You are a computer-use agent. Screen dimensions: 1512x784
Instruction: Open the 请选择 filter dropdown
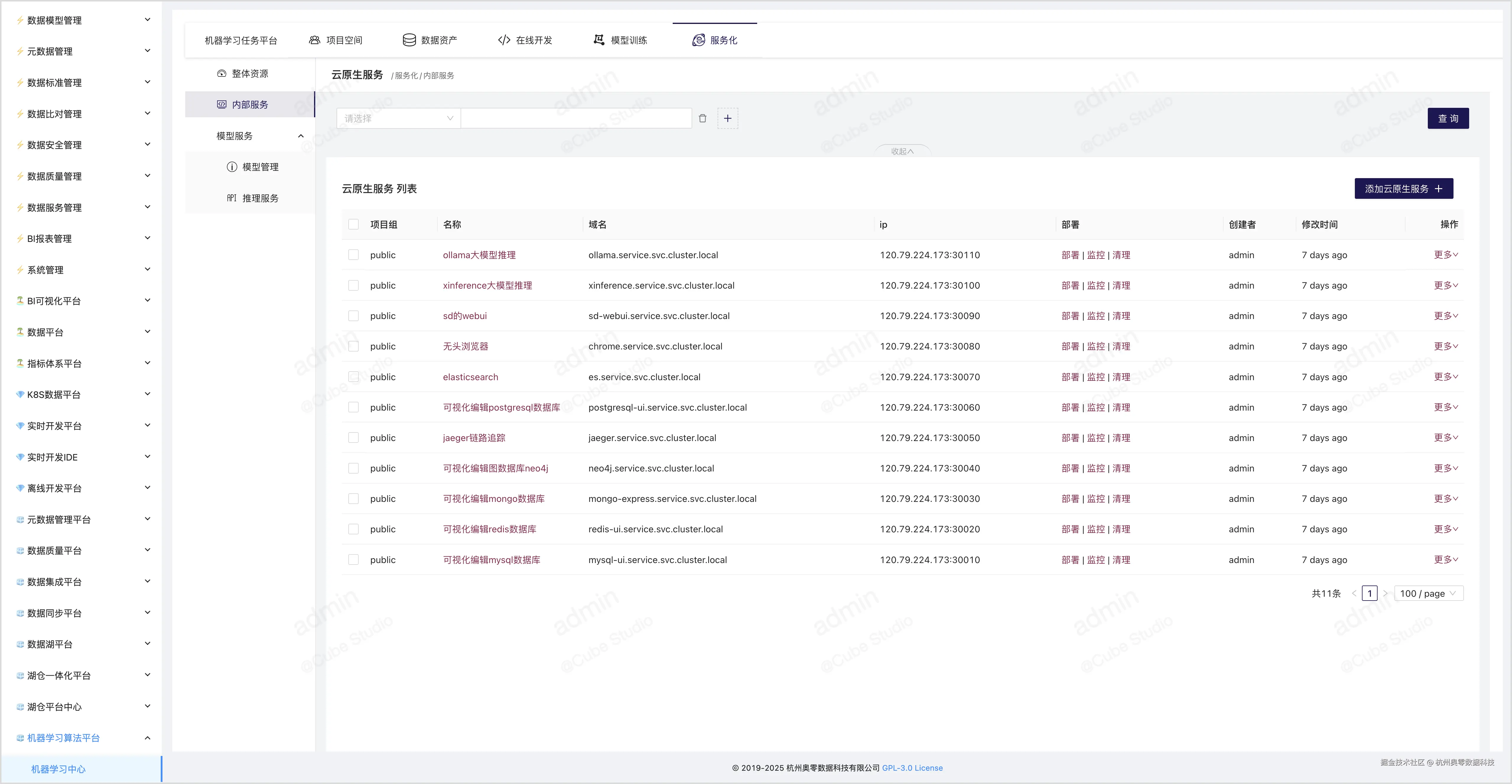(398, 118)
